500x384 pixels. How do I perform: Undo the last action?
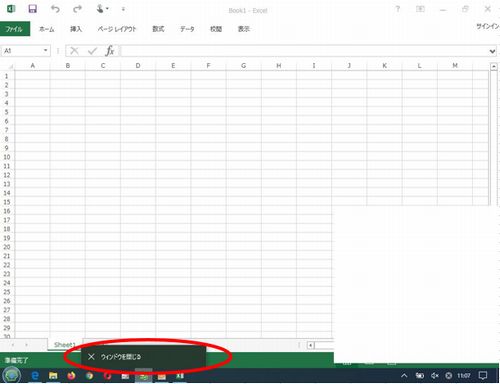tap(55, 9)
